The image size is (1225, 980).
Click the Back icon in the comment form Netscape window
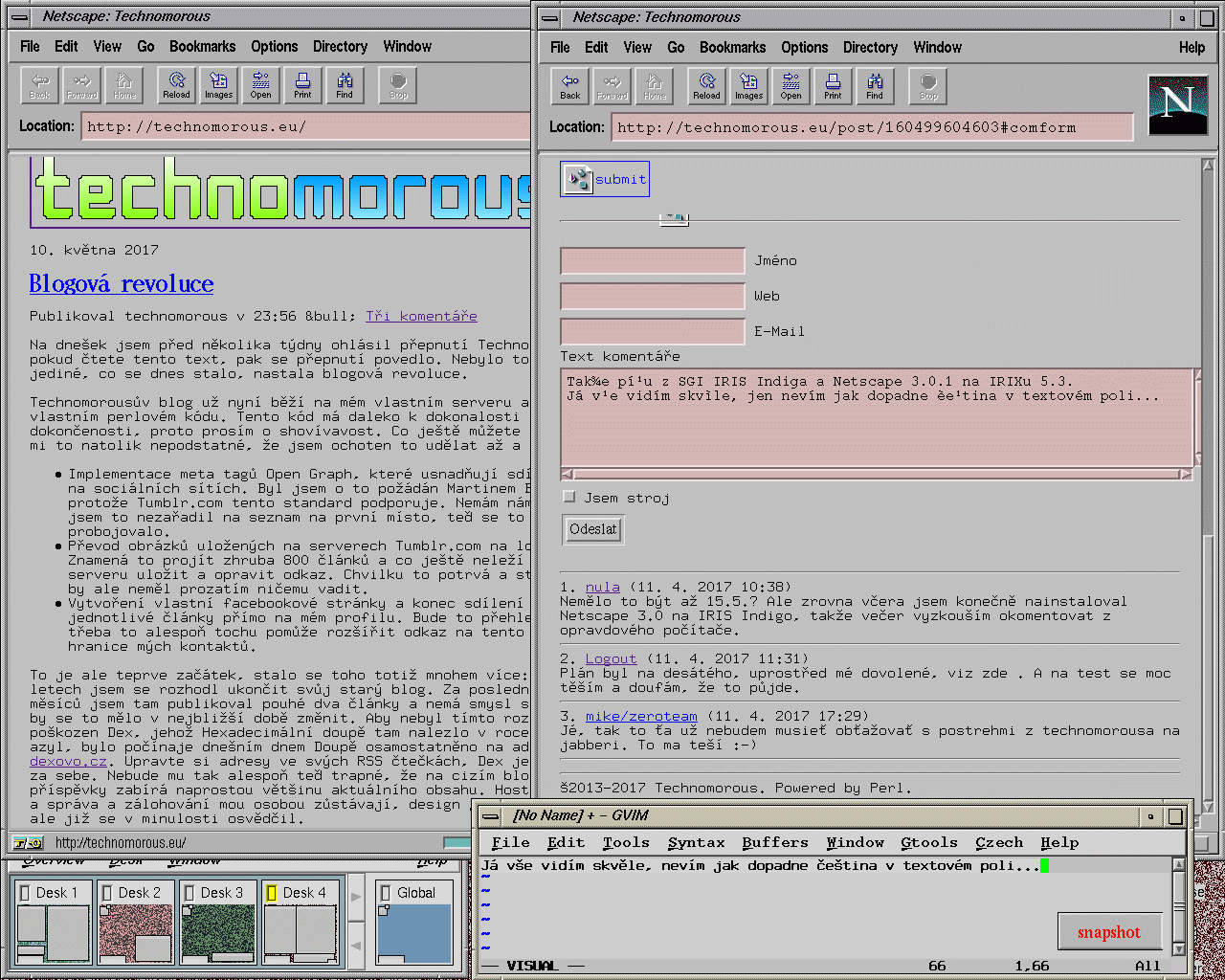pyautogui.click(x=570, y=86)
